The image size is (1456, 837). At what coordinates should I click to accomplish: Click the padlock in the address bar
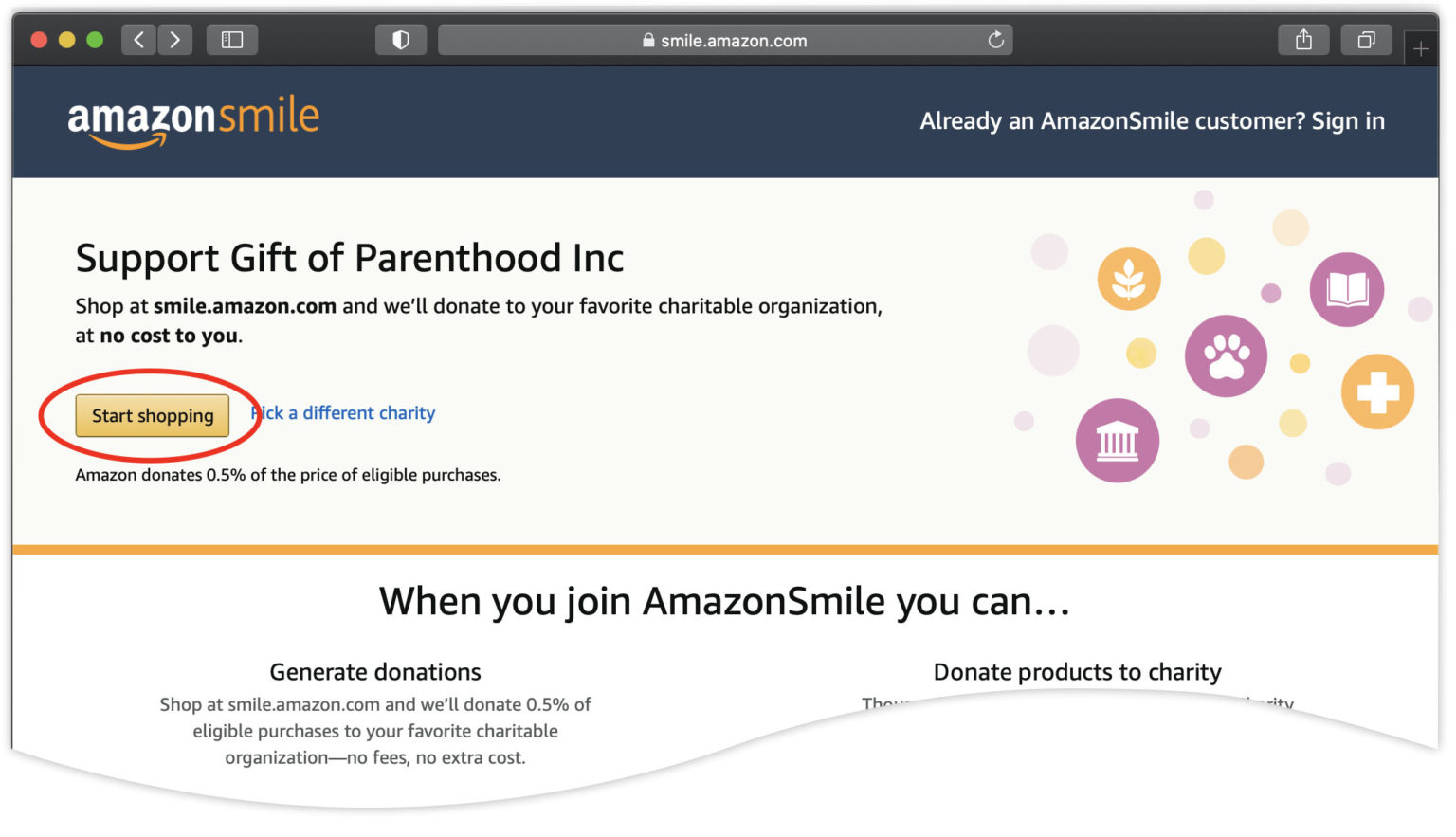coord(648,41)
